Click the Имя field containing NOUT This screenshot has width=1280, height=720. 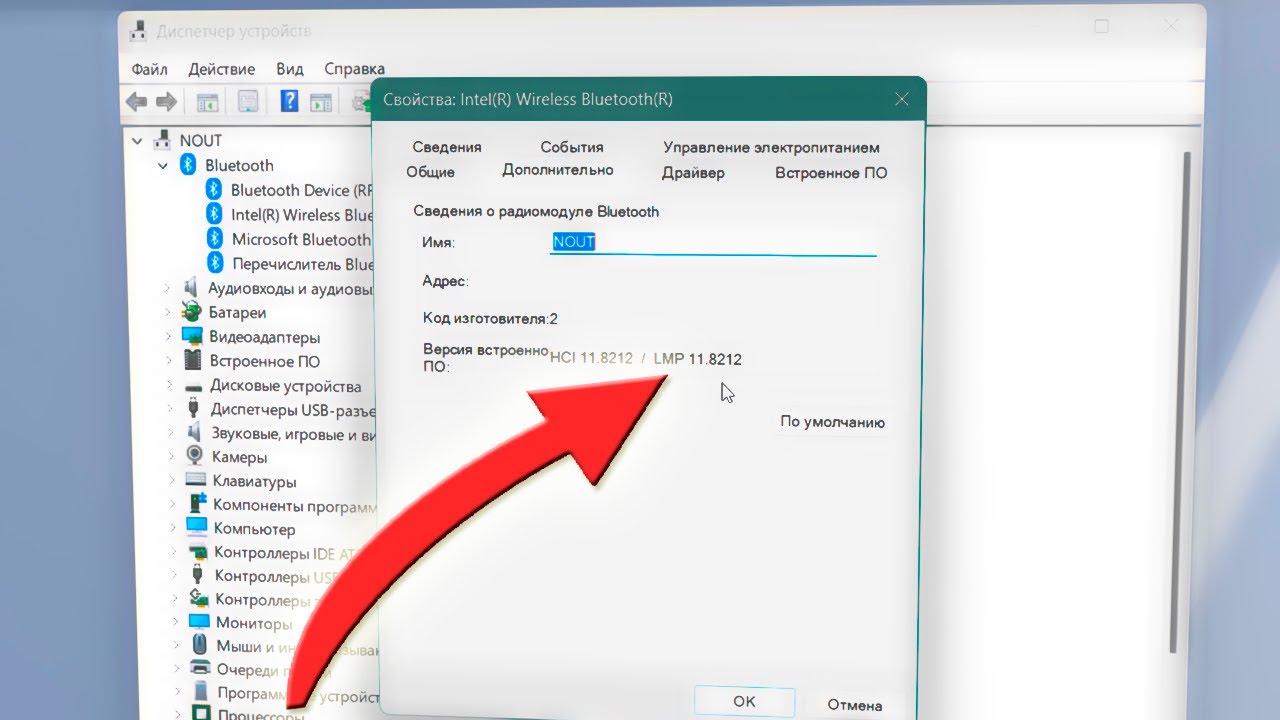pos(713,242)
